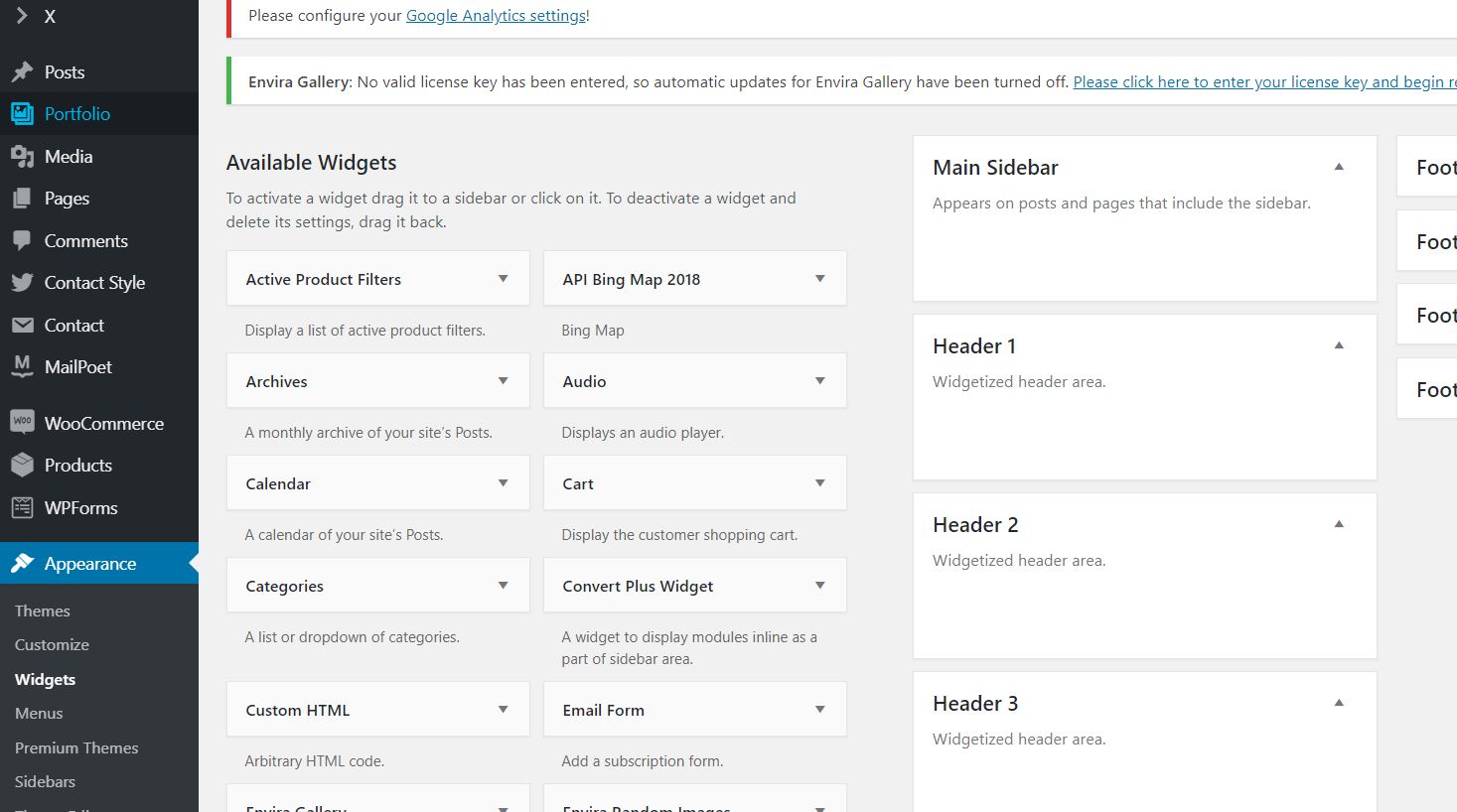Image resolution: width=1457 pixels, height=812 pixels.
Task: Go to Themes submenu
Action: 43,611
